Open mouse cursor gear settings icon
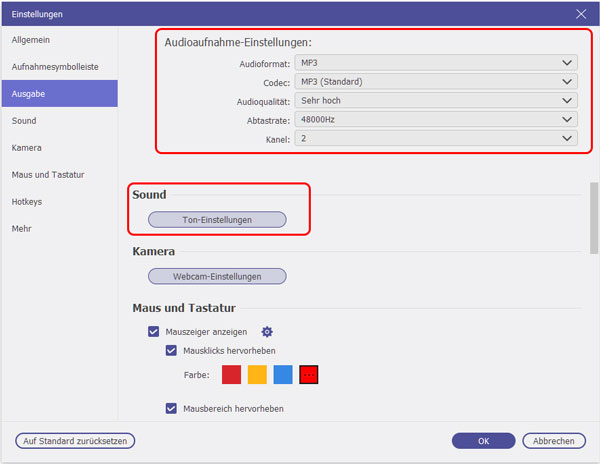 coord(267,332)
